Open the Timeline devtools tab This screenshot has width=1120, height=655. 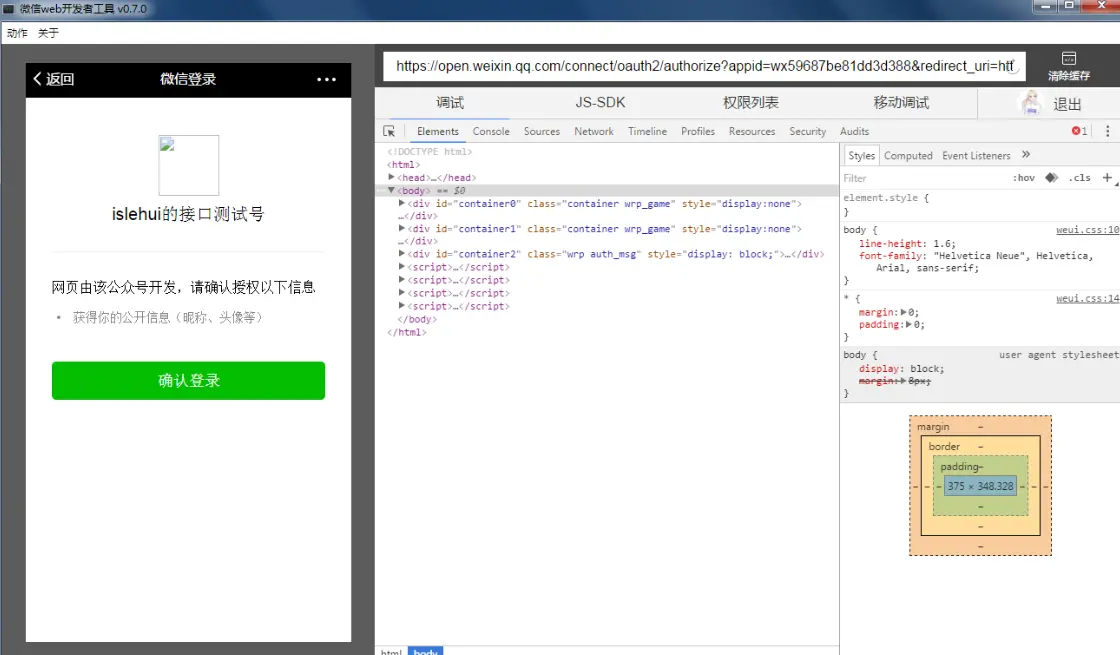coord(647,131)
